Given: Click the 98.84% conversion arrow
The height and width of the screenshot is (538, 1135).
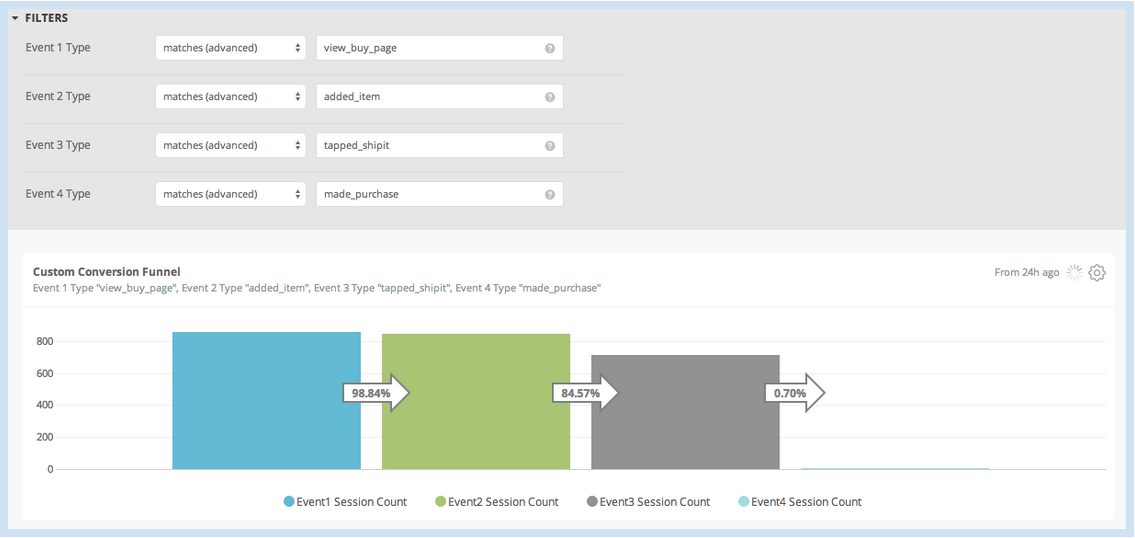Looking at the screenshot, I should tap(376, 393).
